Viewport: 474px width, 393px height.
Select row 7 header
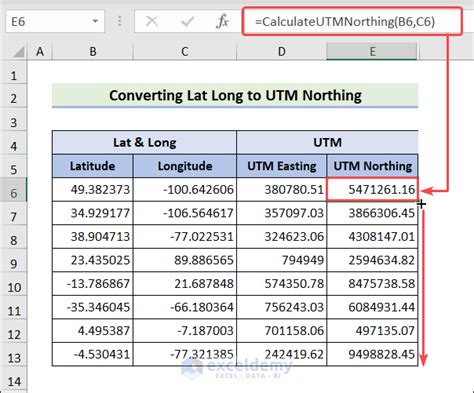[x=13, y=213]
